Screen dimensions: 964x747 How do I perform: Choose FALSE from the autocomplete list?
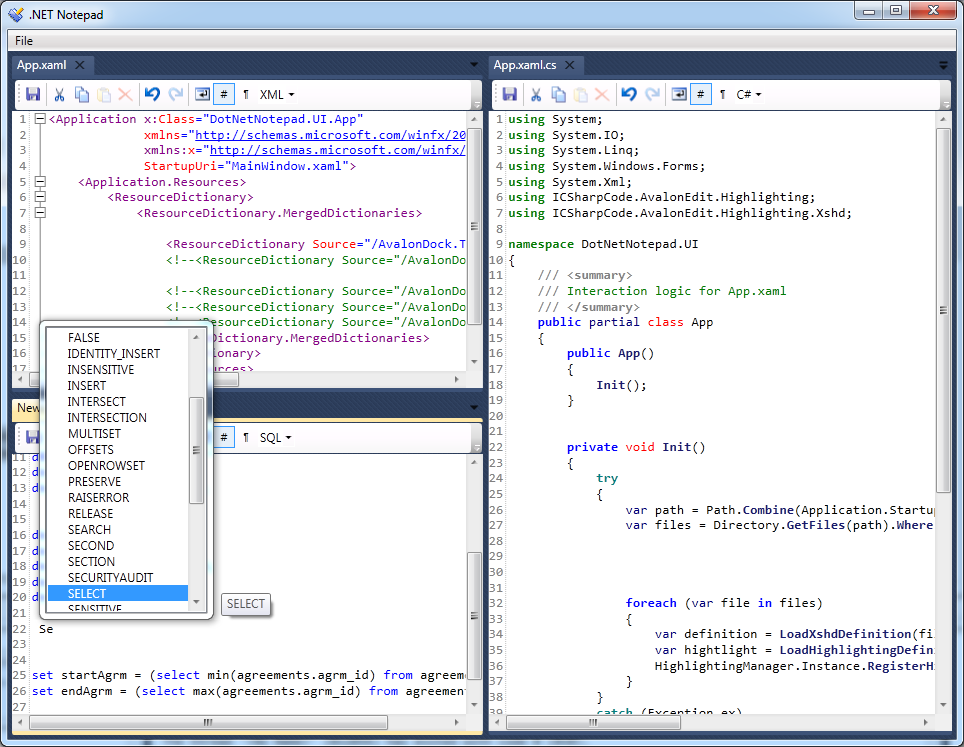coord(118,338)
